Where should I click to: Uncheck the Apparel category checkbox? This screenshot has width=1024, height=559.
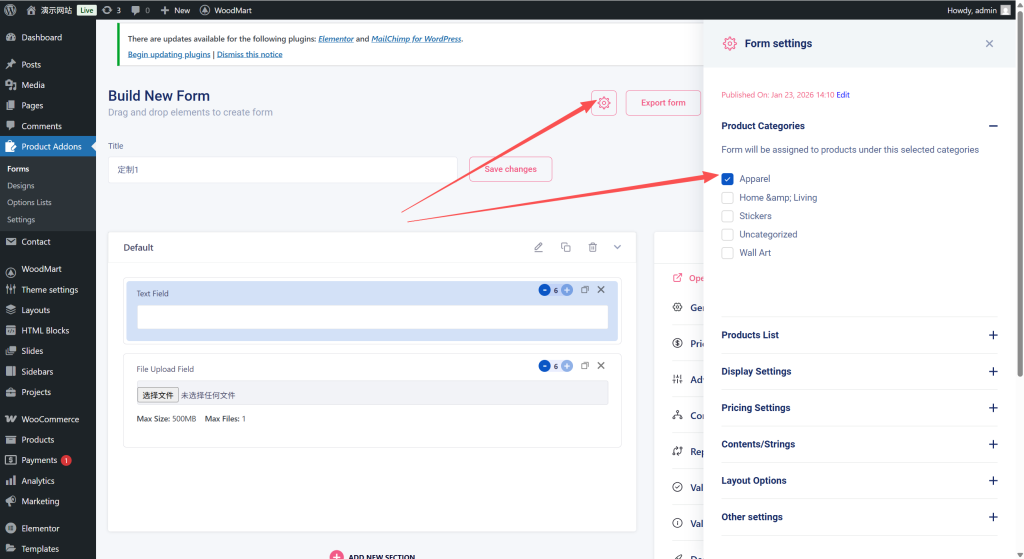(x=728, y=179)
